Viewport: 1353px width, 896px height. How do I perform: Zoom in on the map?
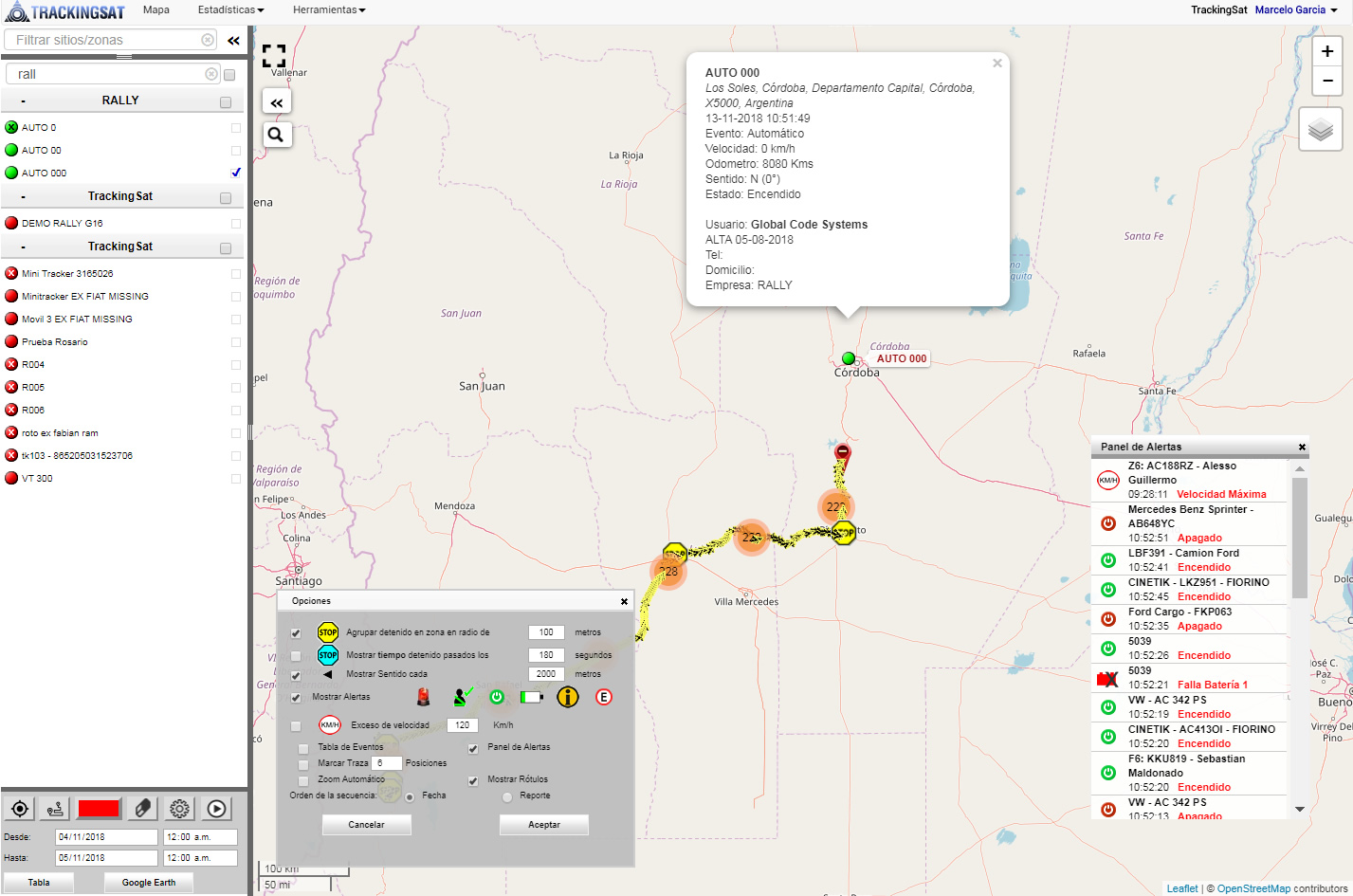click(x=1327, y=52)
